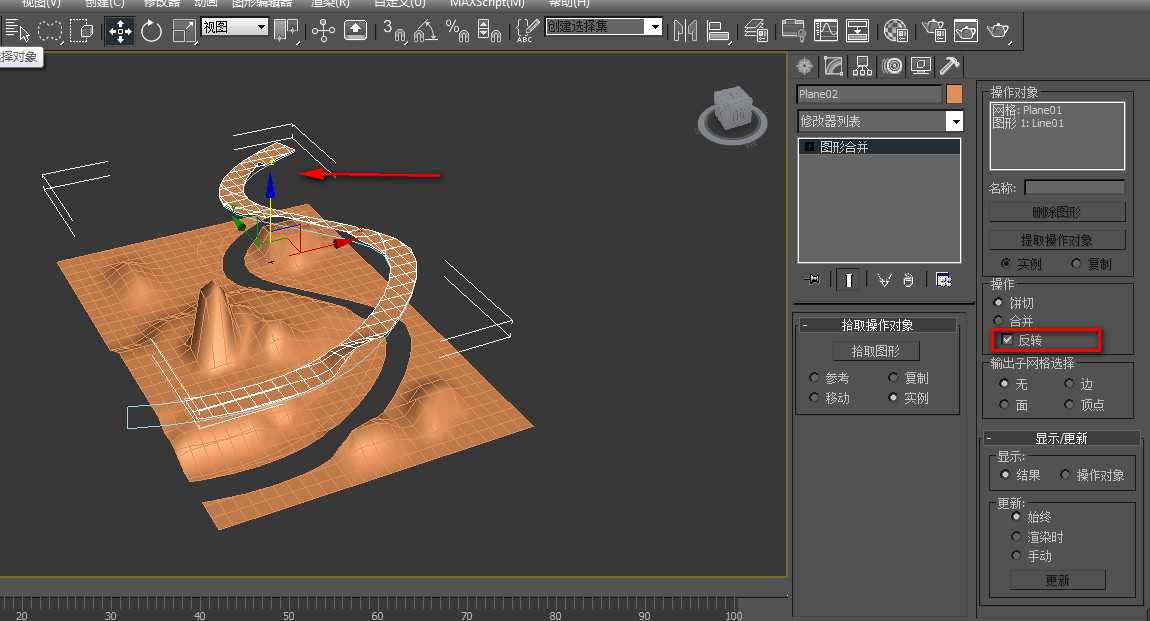Screen dimensions: 1150x621
Task: Toggle the Angle Snap button
Action: [425, 31]
